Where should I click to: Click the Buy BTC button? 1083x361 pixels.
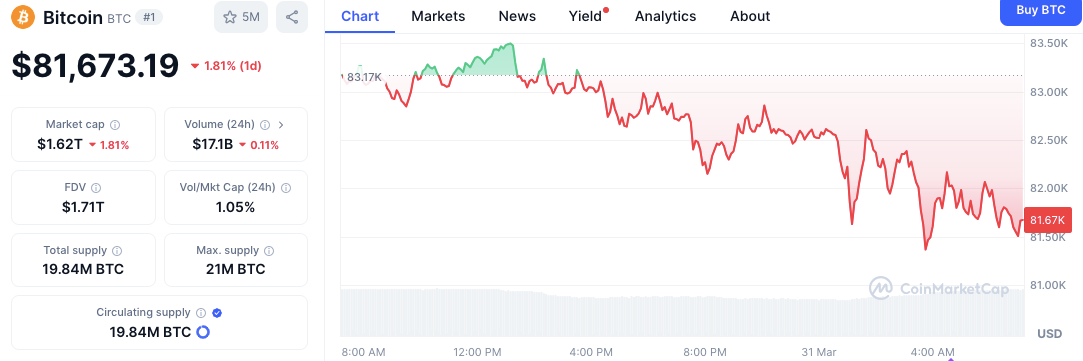coord(1041,10)
